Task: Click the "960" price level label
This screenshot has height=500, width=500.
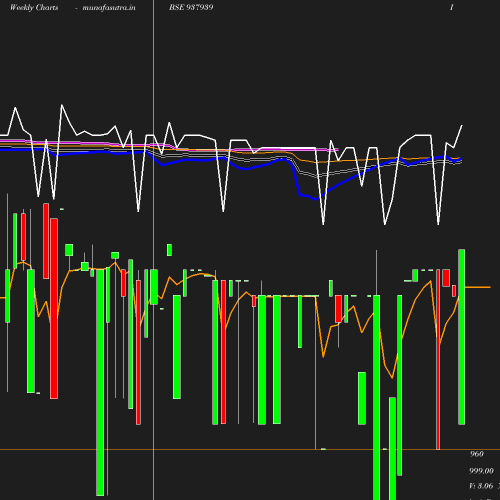Action: click(477, 454)
